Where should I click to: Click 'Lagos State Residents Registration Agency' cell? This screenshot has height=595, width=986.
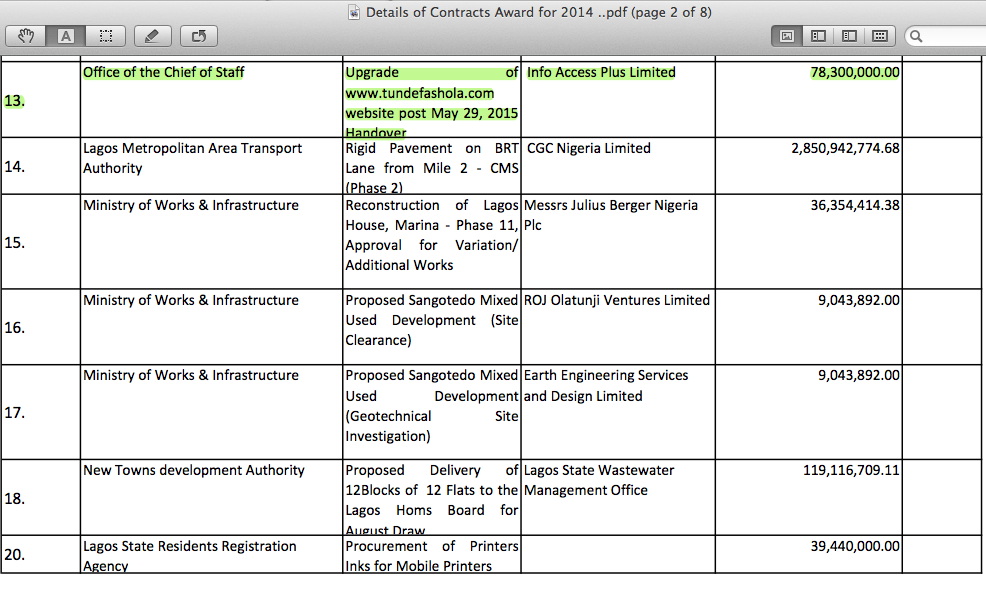click(x=189, y=555)
